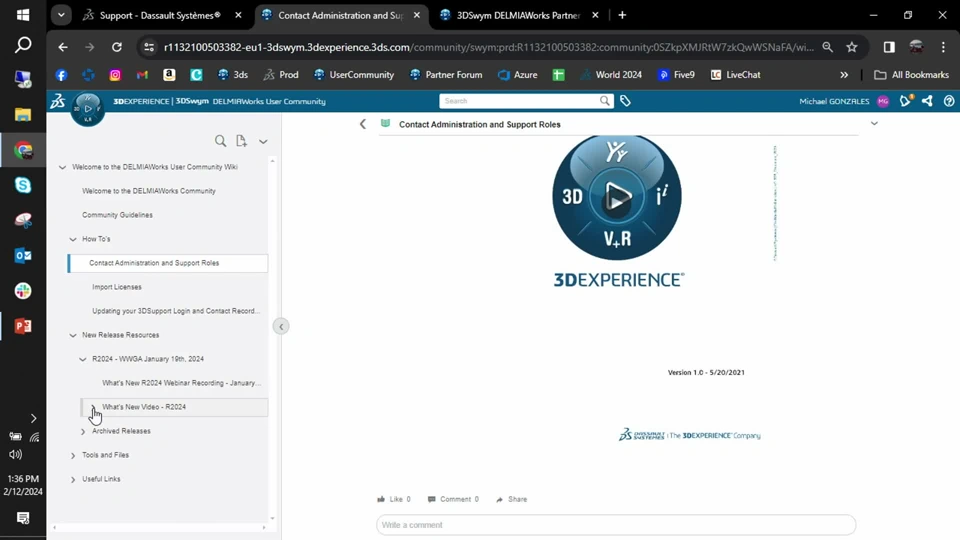960x540 pixels.
Task: Click the Comment button
Action: (453, 499)
